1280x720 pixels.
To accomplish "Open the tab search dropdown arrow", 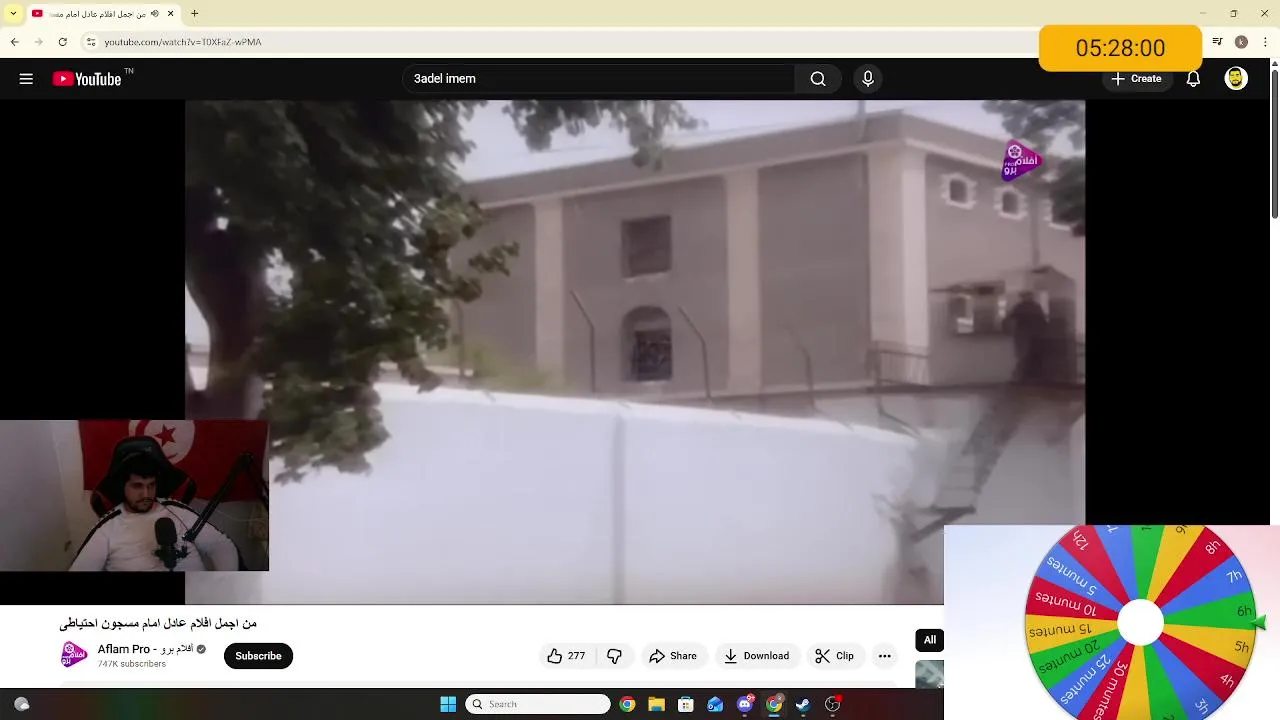I will click(13, 14).
